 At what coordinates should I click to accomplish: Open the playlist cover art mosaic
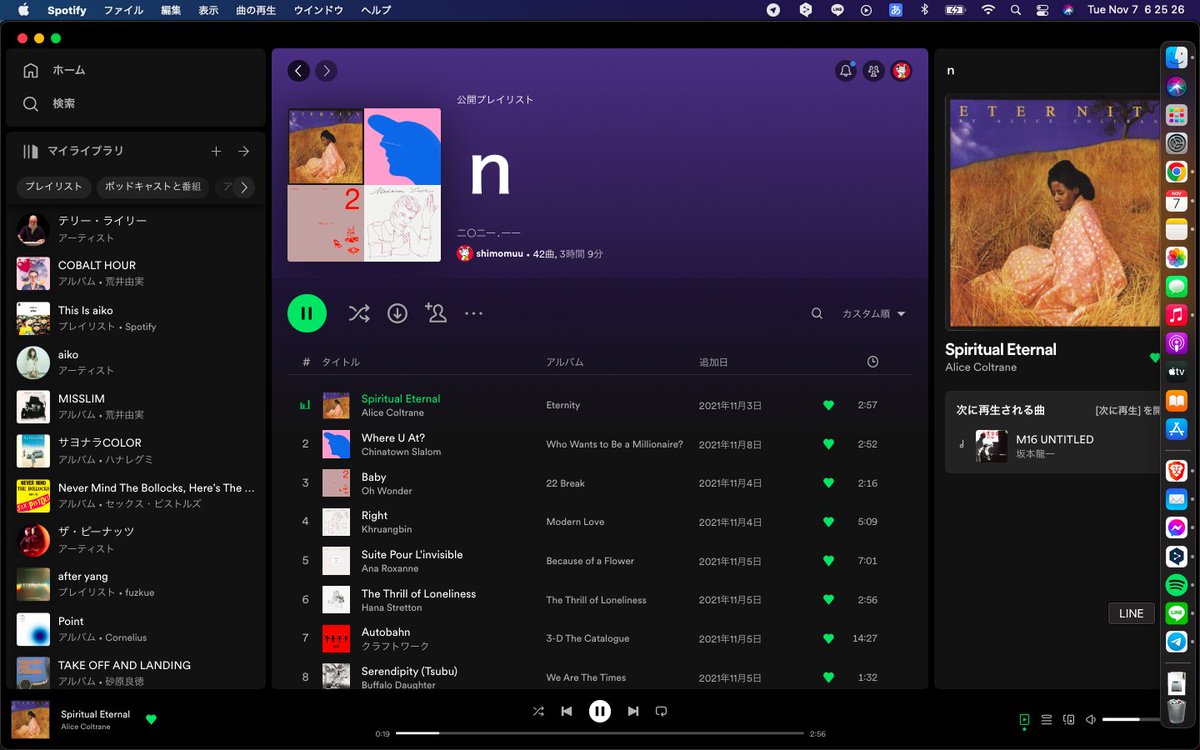coord(364,185)
